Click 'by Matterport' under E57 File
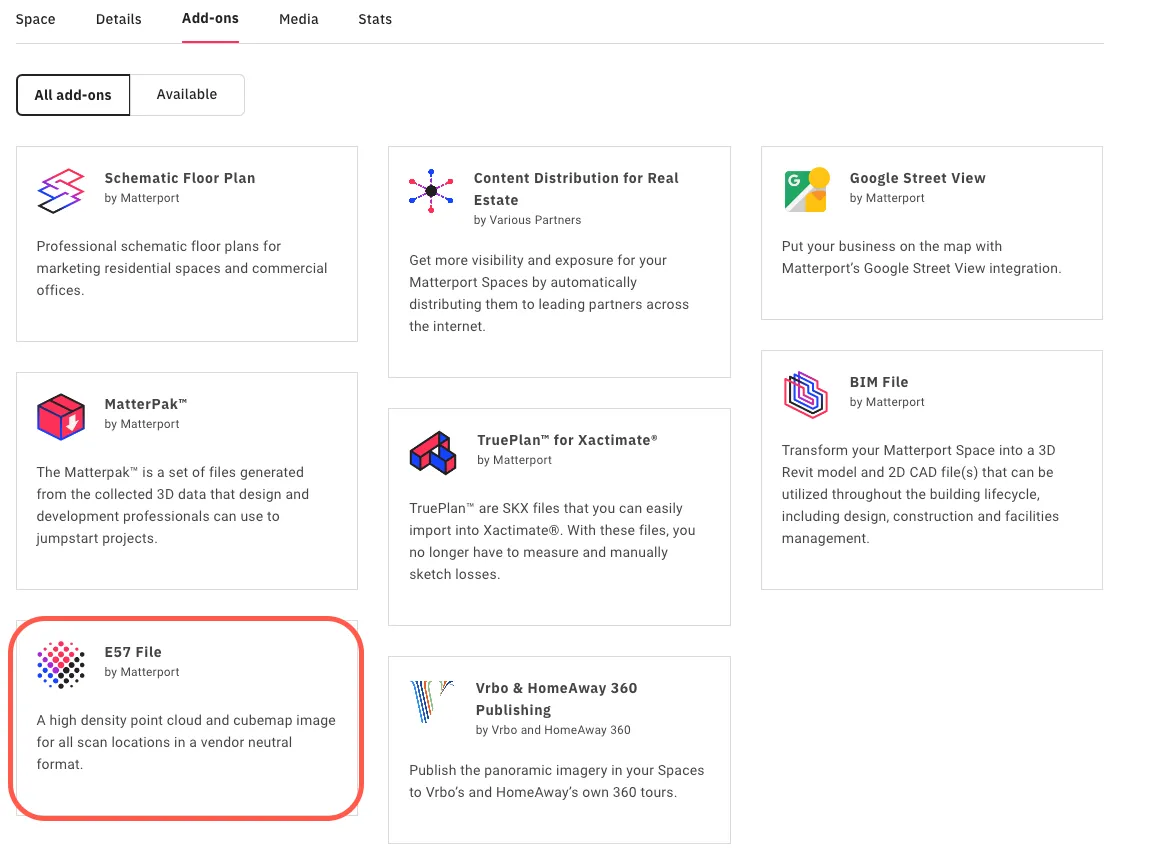This screenshot has height=862, width=1149. pos(141,671)
